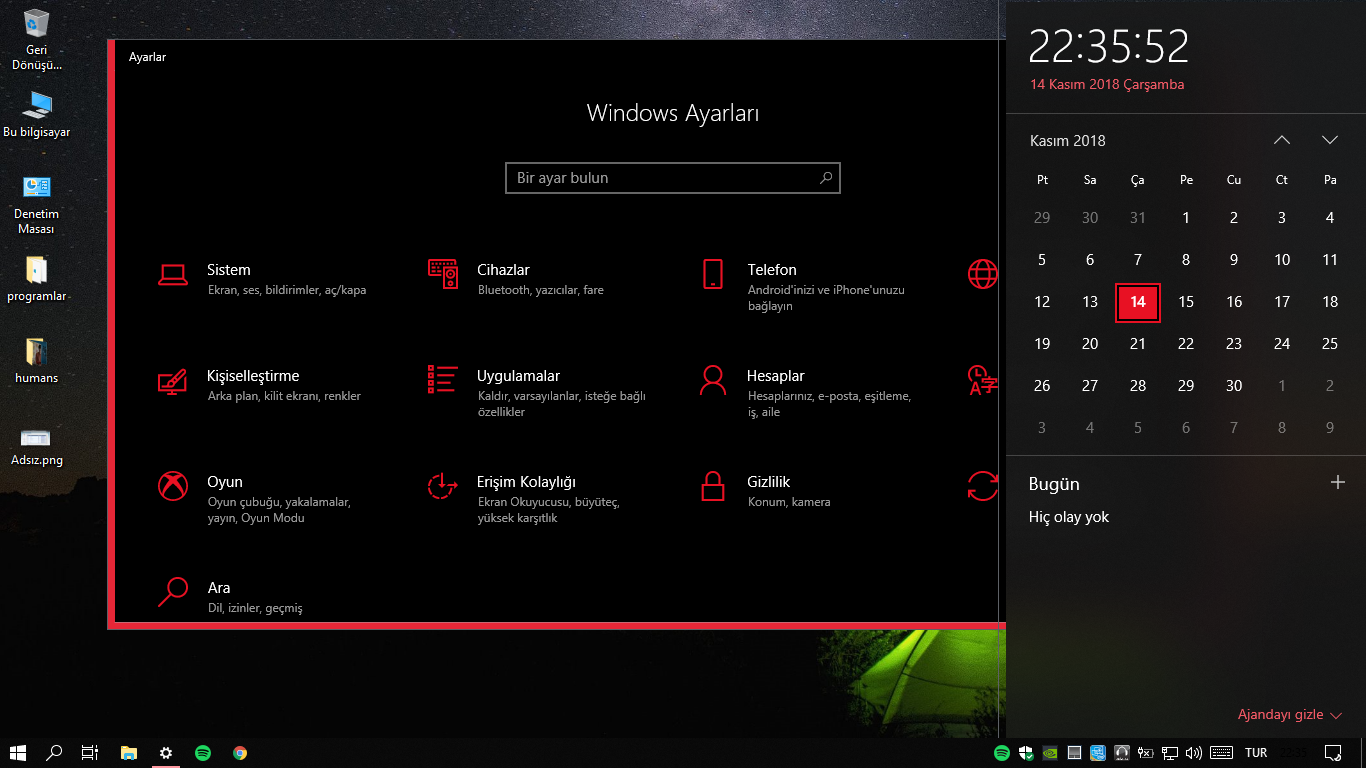1366x768 pixels.
Task: Open the volume speaker tray icon
Action: coord(1193,753)
